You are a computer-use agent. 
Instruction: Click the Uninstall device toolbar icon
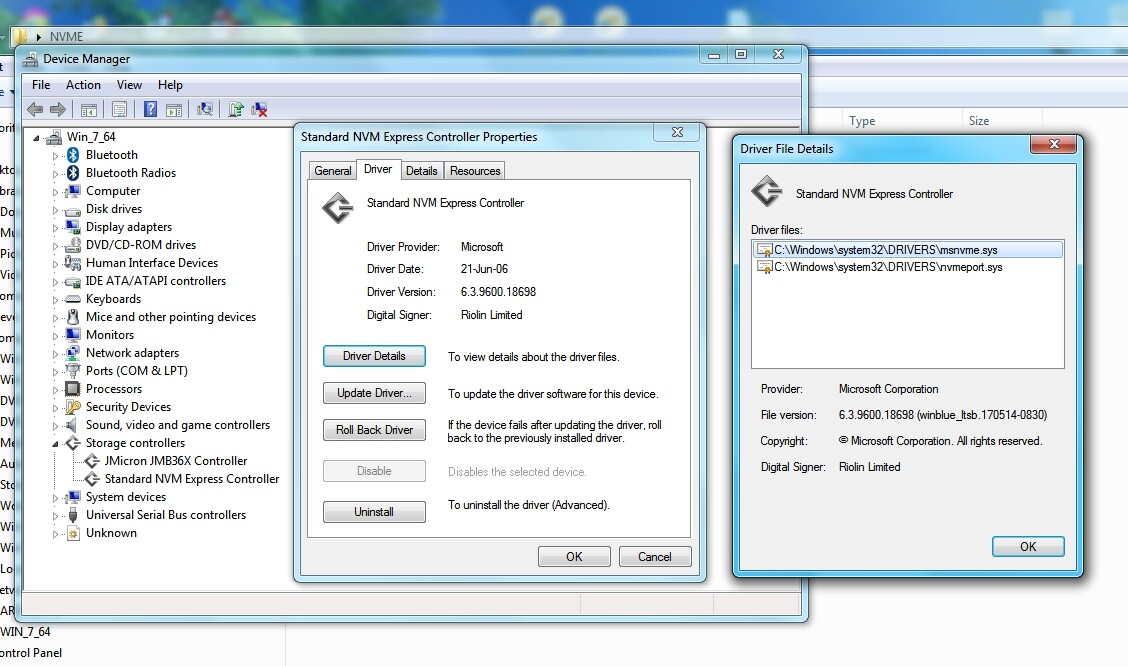click(257, 109)
